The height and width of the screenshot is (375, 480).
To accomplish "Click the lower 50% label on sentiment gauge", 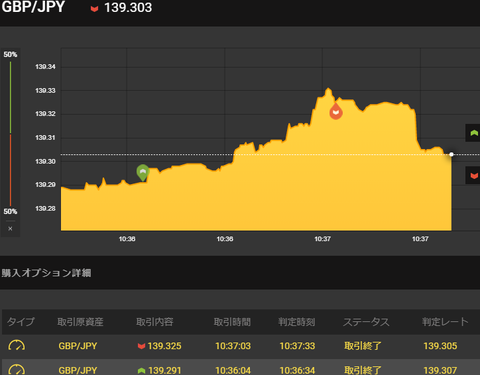I will (10, 211).
